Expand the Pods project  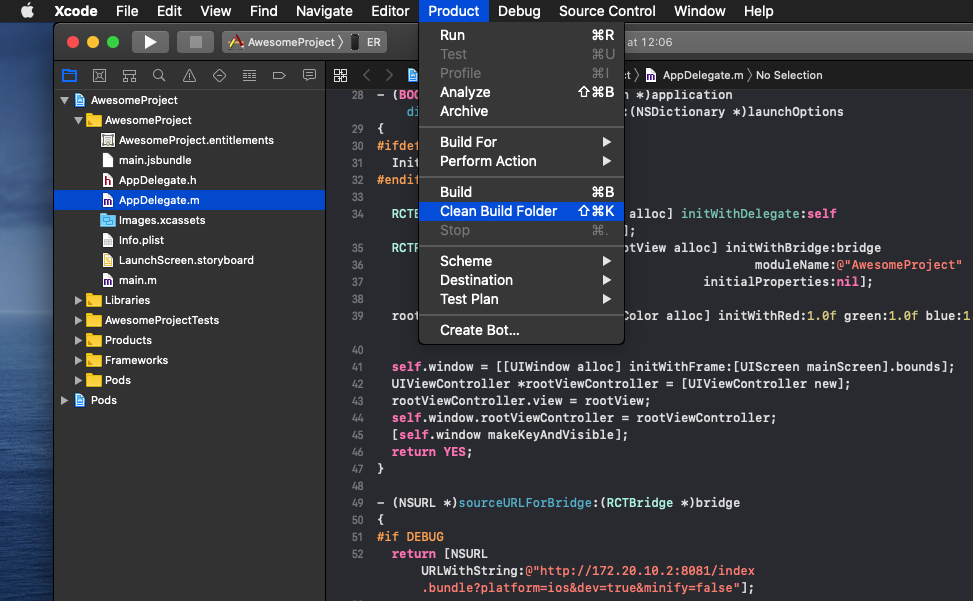65,400
